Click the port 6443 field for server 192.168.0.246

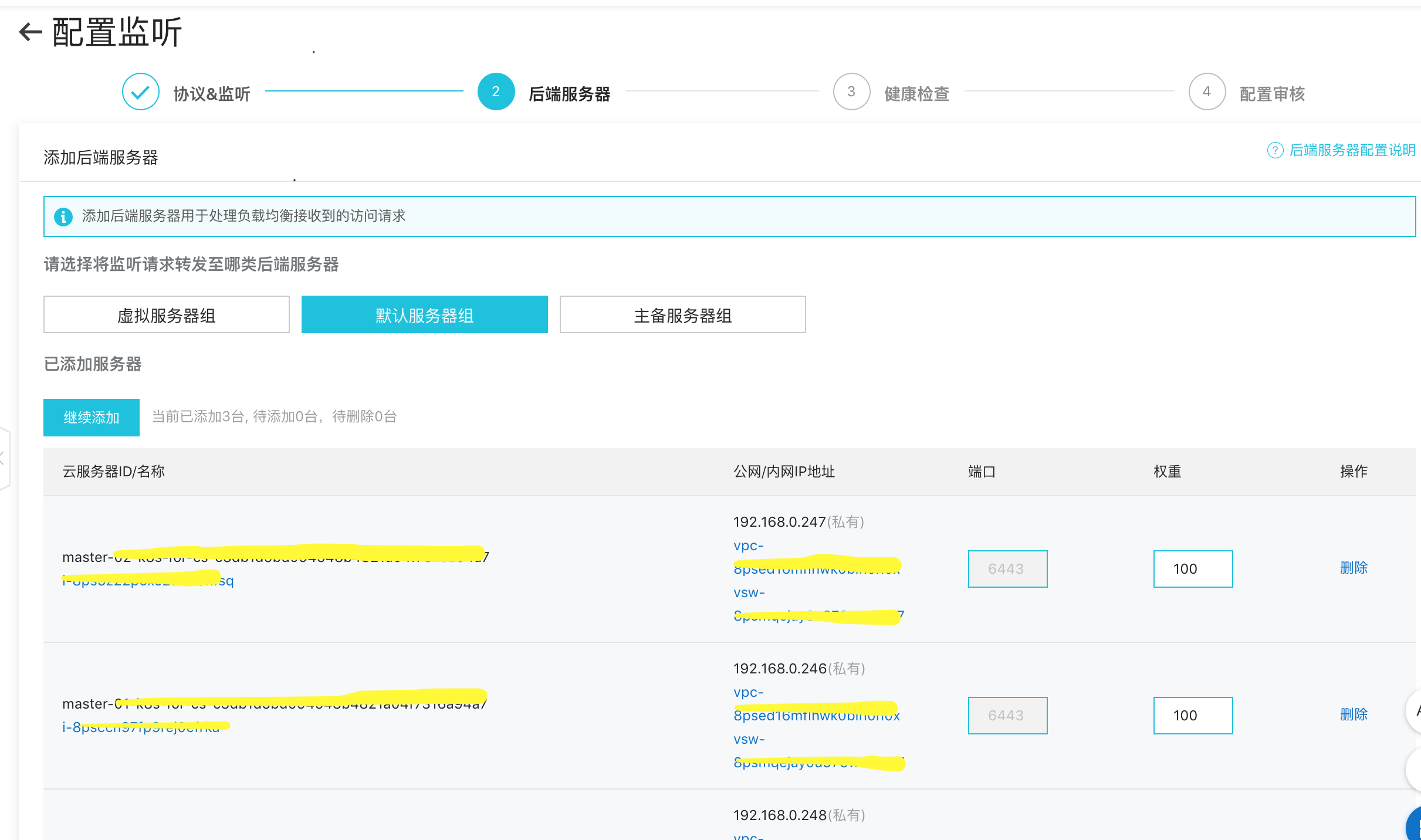(1007, 716)
